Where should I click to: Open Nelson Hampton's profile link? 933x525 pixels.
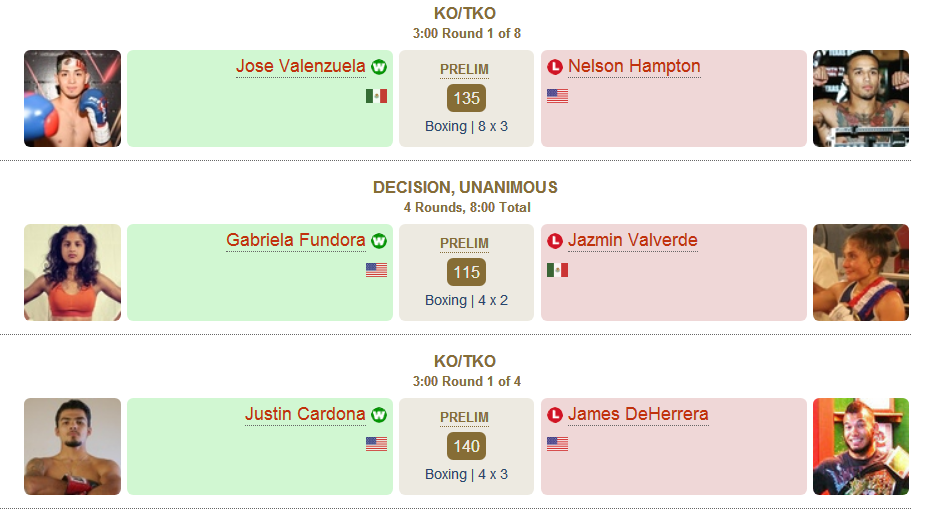coord(634,66)
